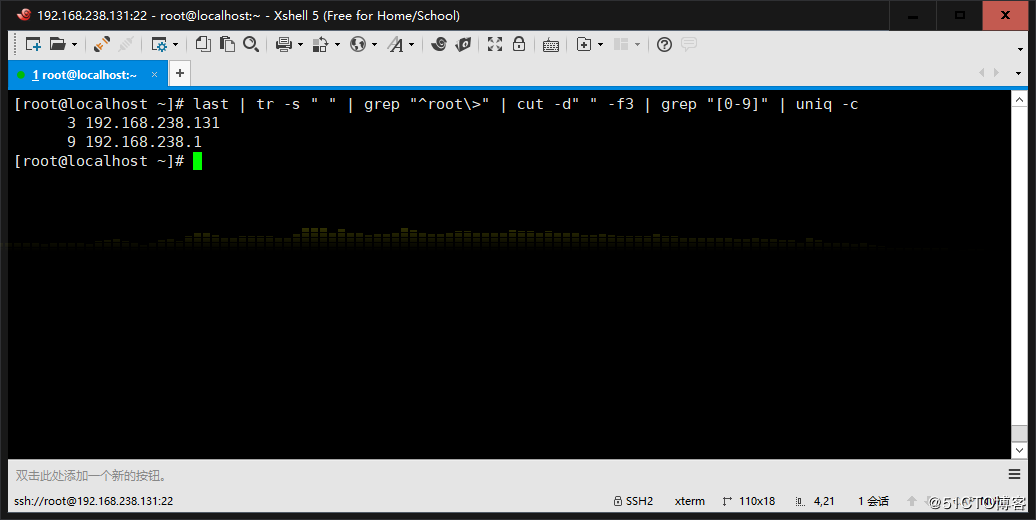Click the New Session icon in toolbar

(x=33, y=44)
